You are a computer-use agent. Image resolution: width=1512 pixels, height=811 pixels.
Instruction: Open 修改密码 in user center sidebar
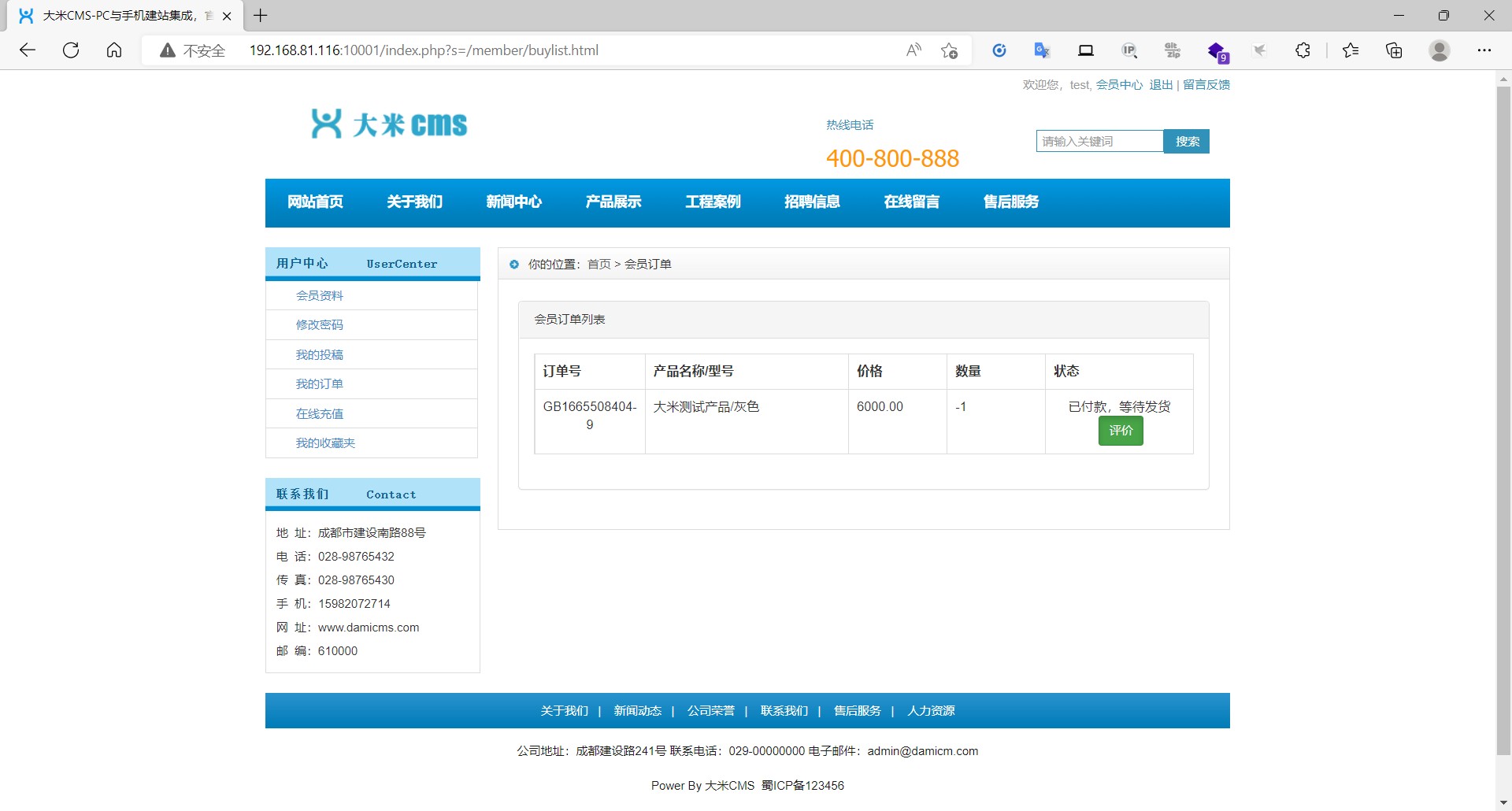point(319,325)
